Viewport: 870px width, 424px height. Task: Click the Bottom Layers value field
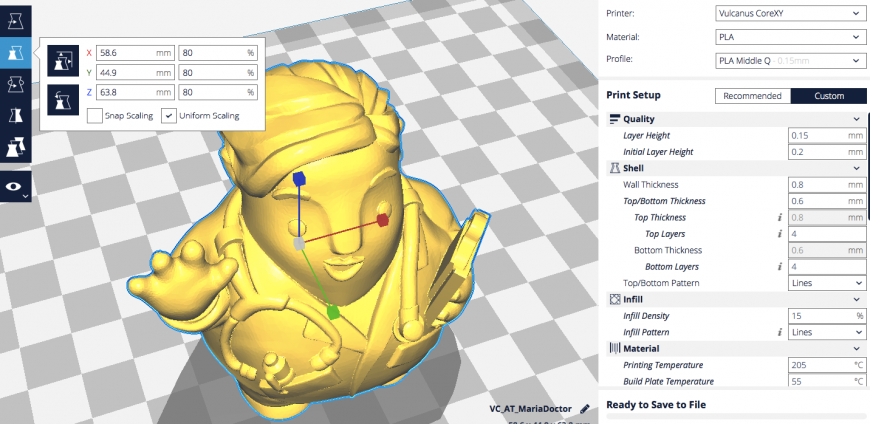coord(827,267)
